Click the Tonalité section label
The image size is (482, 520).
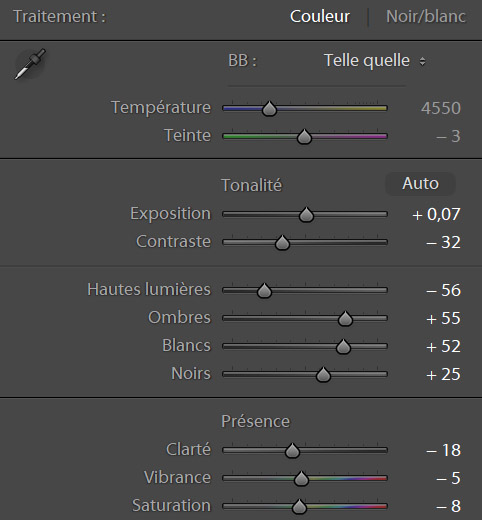coord(252,185)
